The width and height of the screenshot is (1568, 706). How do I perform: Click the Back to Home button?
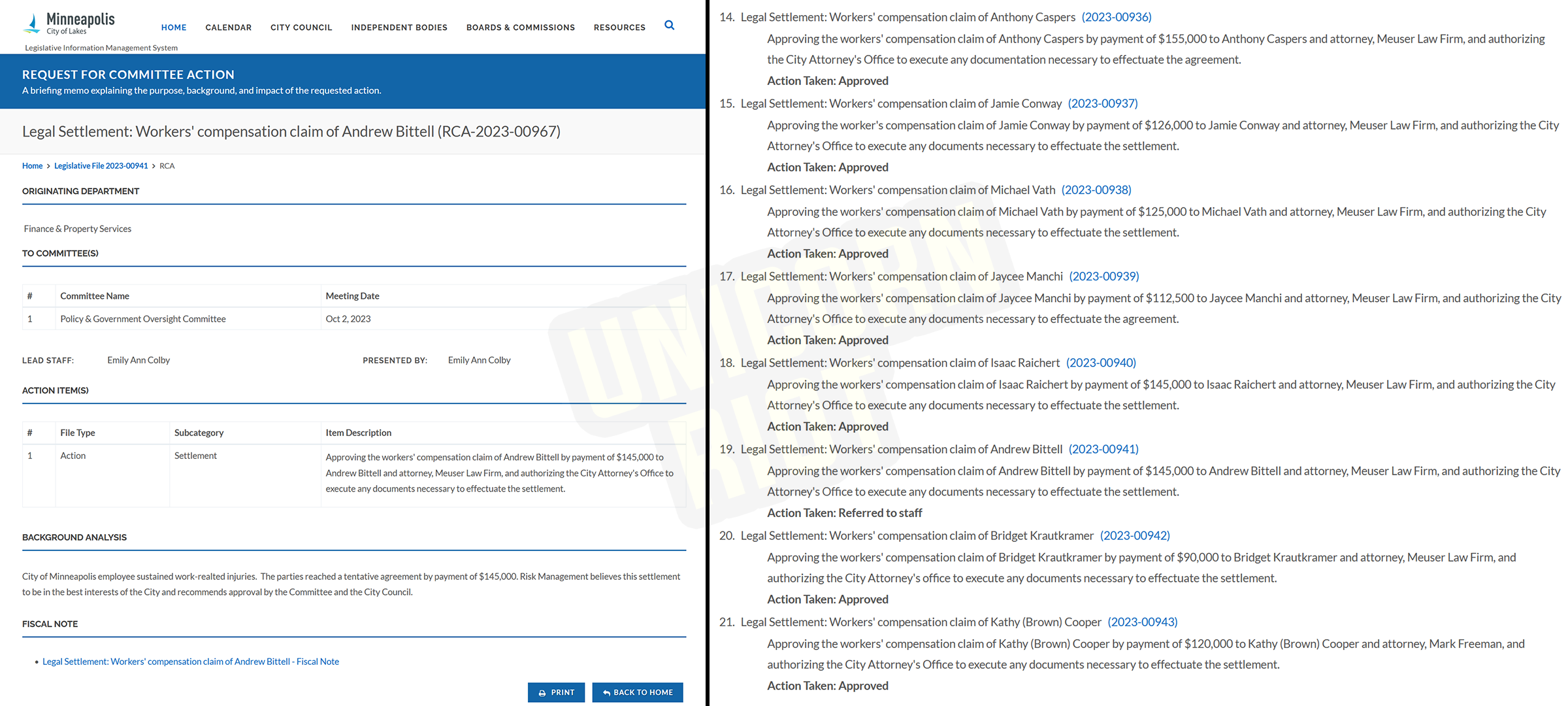[637, 692]
